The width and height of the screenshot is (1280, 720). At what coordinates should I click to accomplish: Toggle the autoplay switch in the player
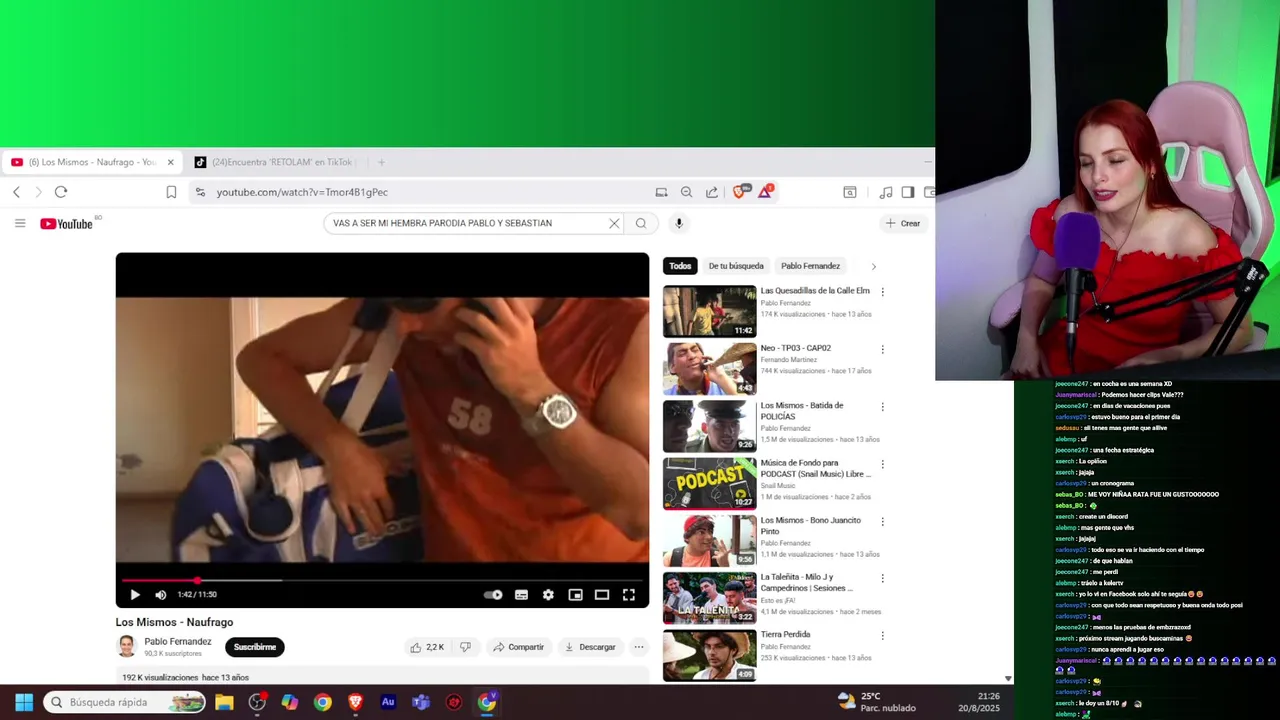pyautogui.click(x=493, y=595)
